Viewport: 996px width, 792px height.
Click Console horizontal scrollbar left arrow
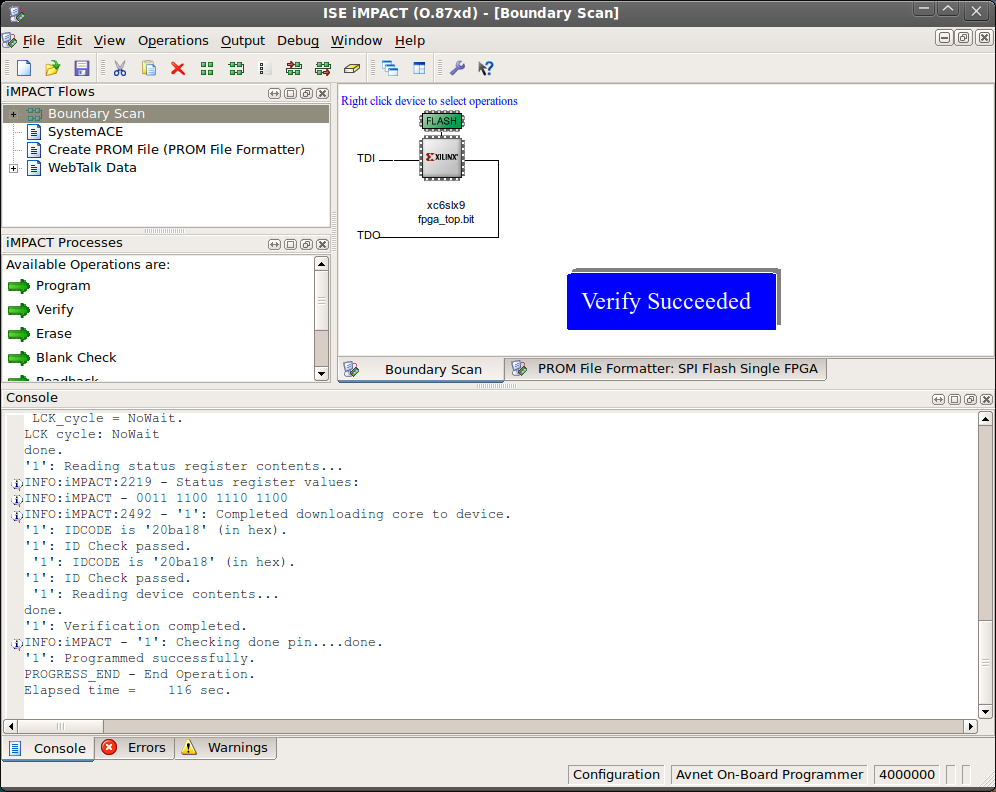10,726
